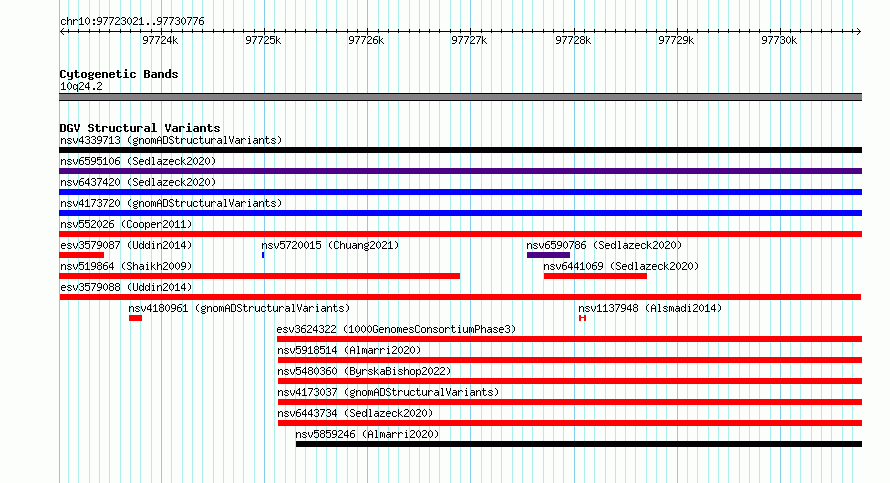Click the chr10:97723021..97730776 coordinate label
890x483 pixels.
click(x=132, y=21)
